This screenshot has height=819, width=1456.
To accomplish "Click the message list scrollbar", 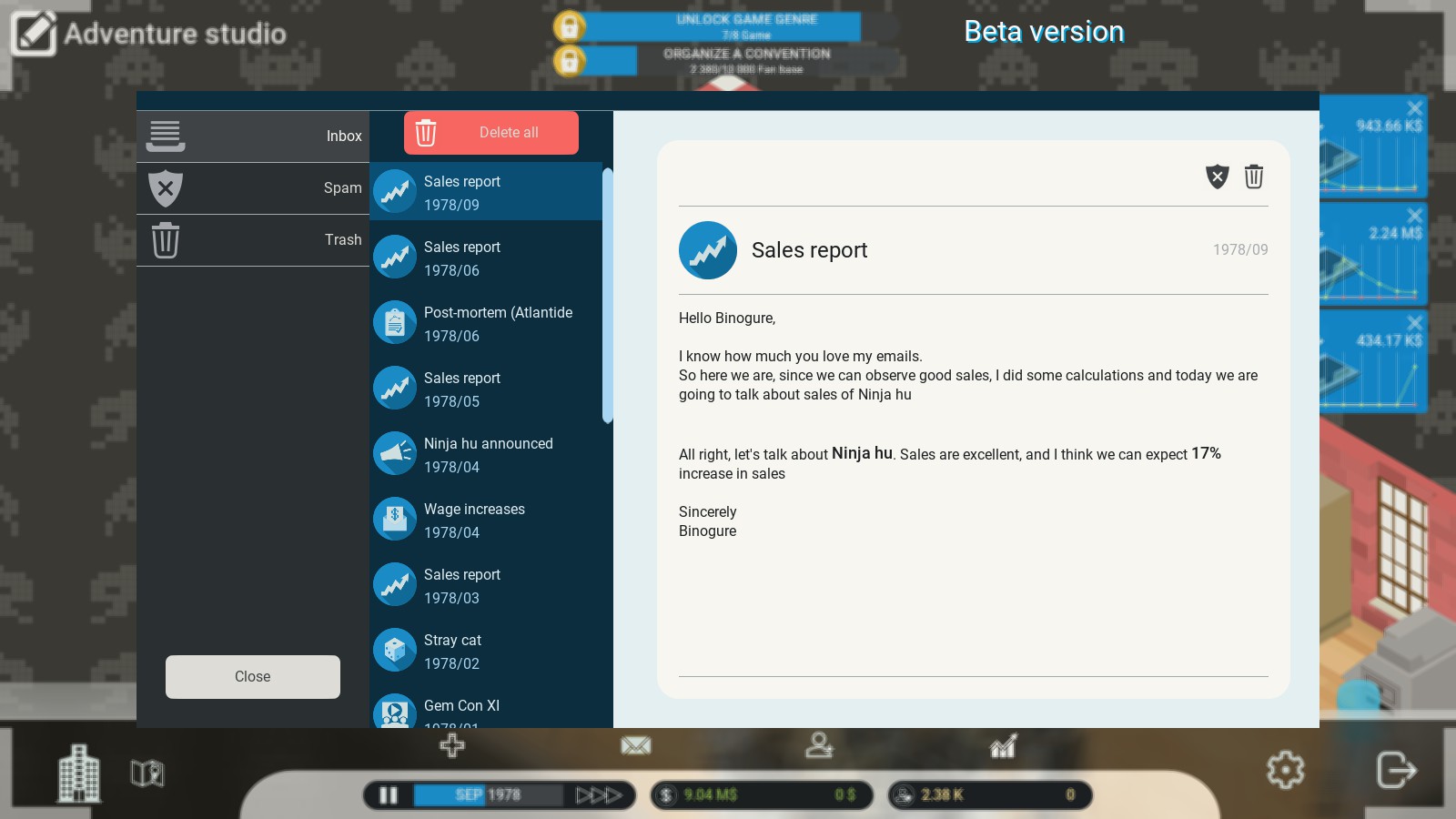I will coord(608,296).
